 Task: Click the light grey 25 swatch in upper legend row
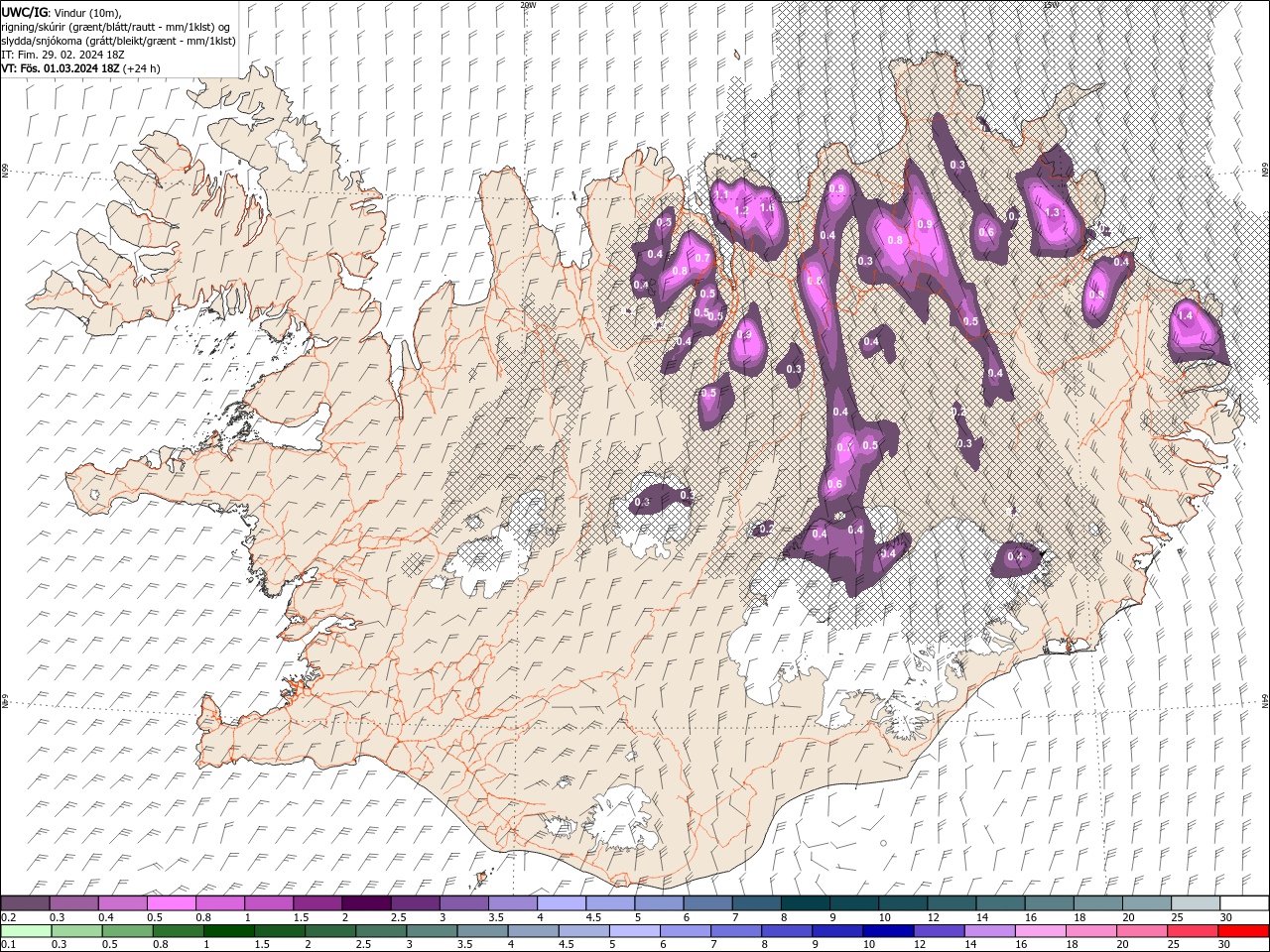point(1194,903)
